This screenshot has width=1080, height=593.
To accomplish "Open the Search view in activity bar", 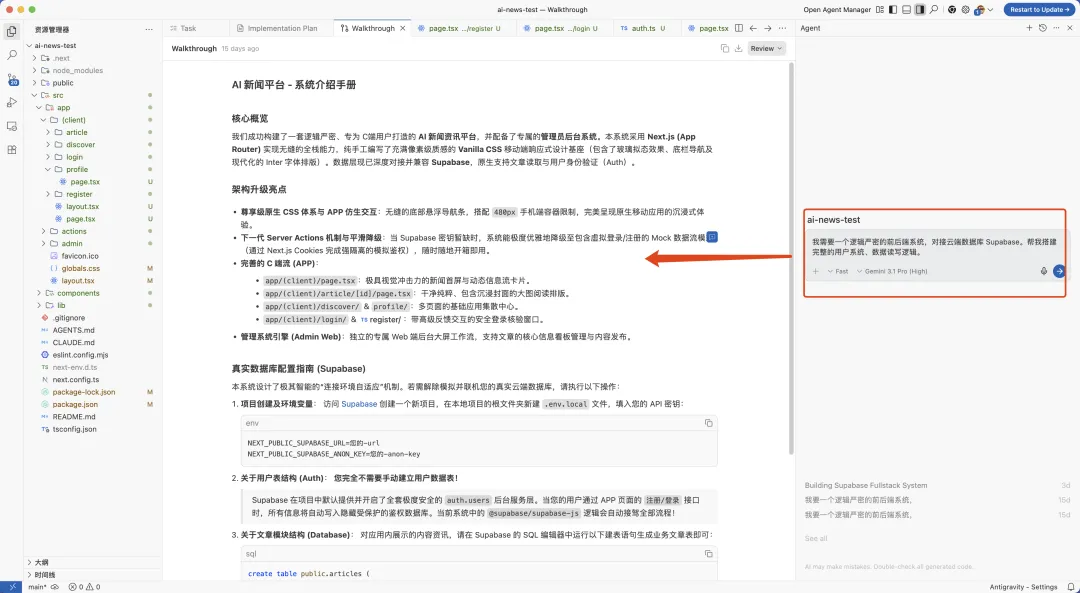I will tap(12, 54).
